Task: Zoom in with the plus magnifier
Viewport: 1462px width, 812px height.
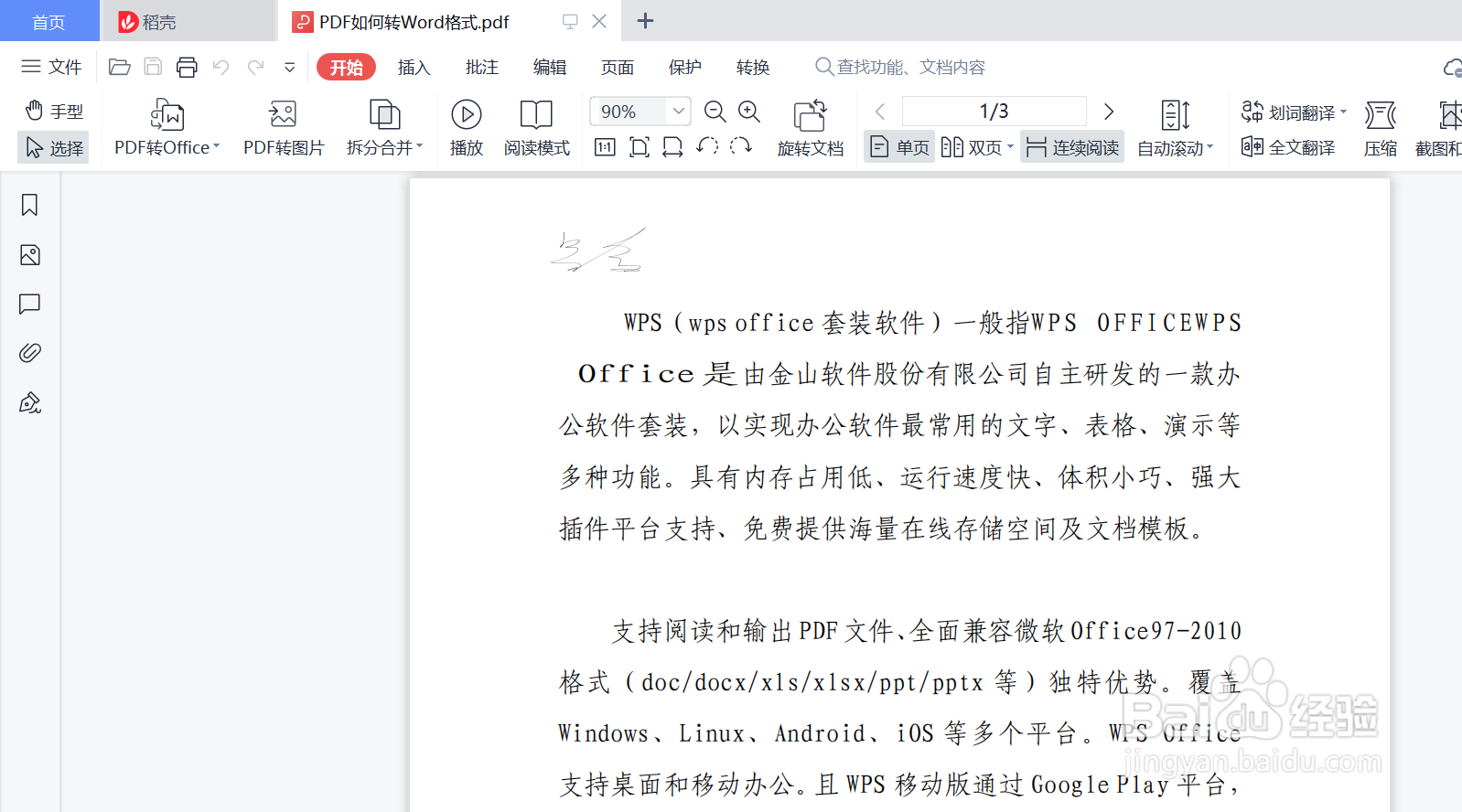Action: click(749, 112)
